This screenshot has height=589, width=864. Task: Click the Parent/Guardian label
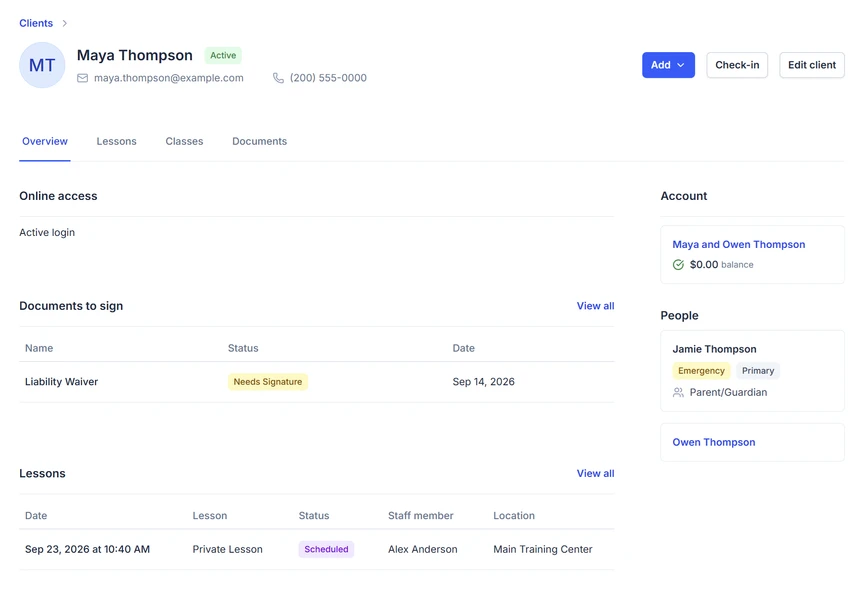728,392
